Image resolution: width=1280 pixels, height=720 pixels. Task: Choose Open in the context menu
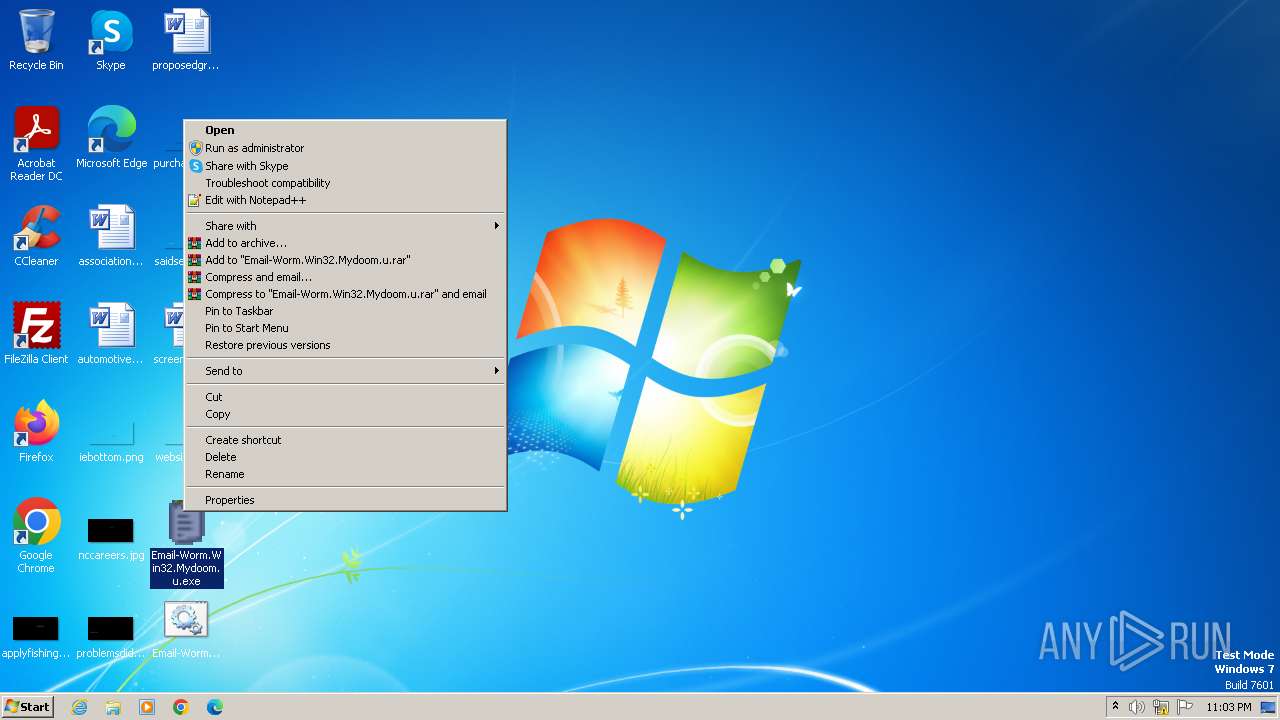click(345, 130)
